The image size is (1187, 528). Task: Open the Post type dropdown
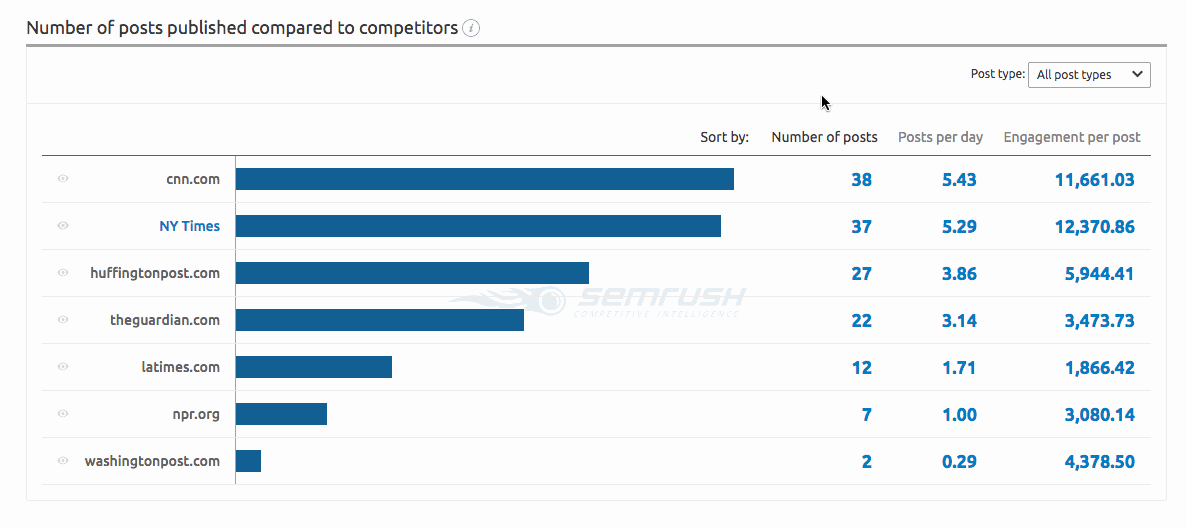(x=1089, y=75)
